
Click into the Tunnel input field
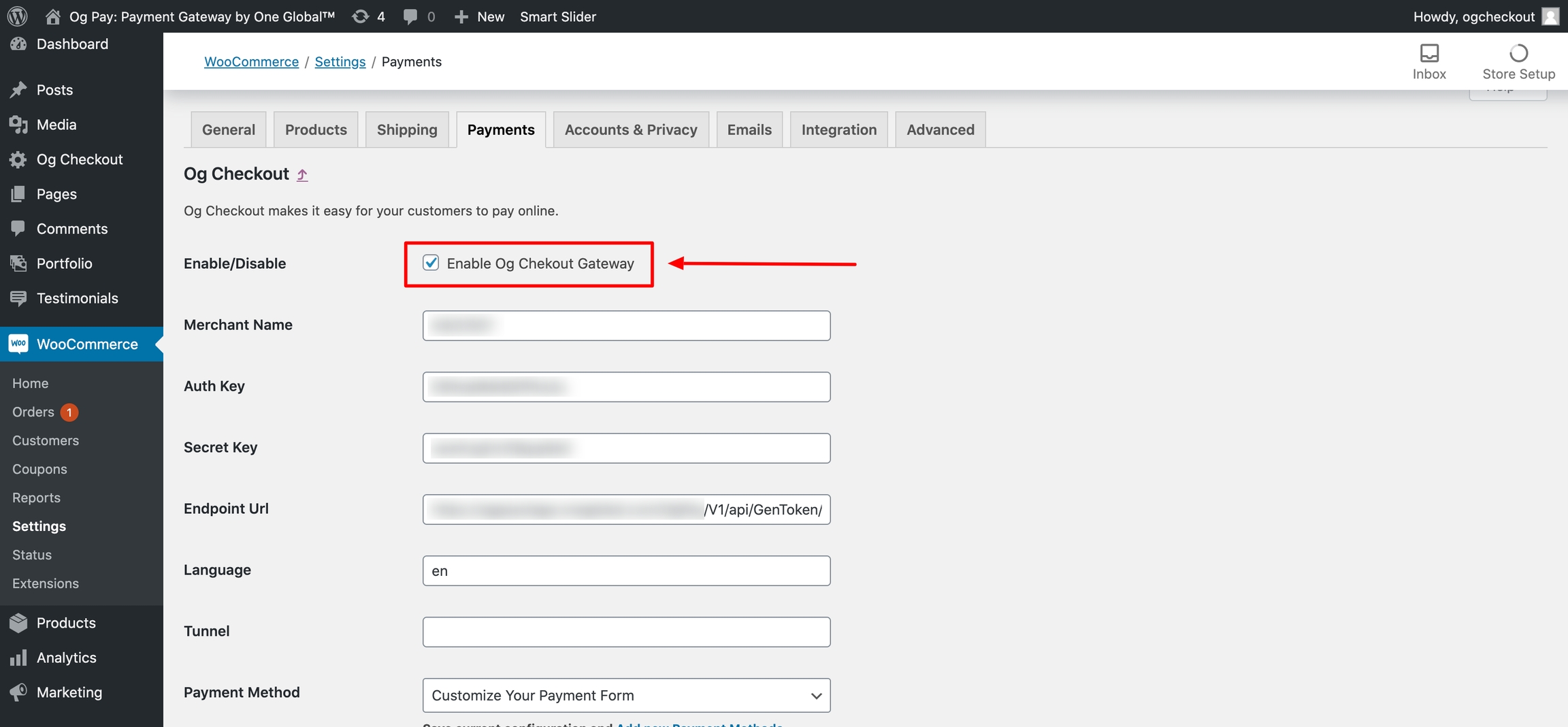point(626,632)
